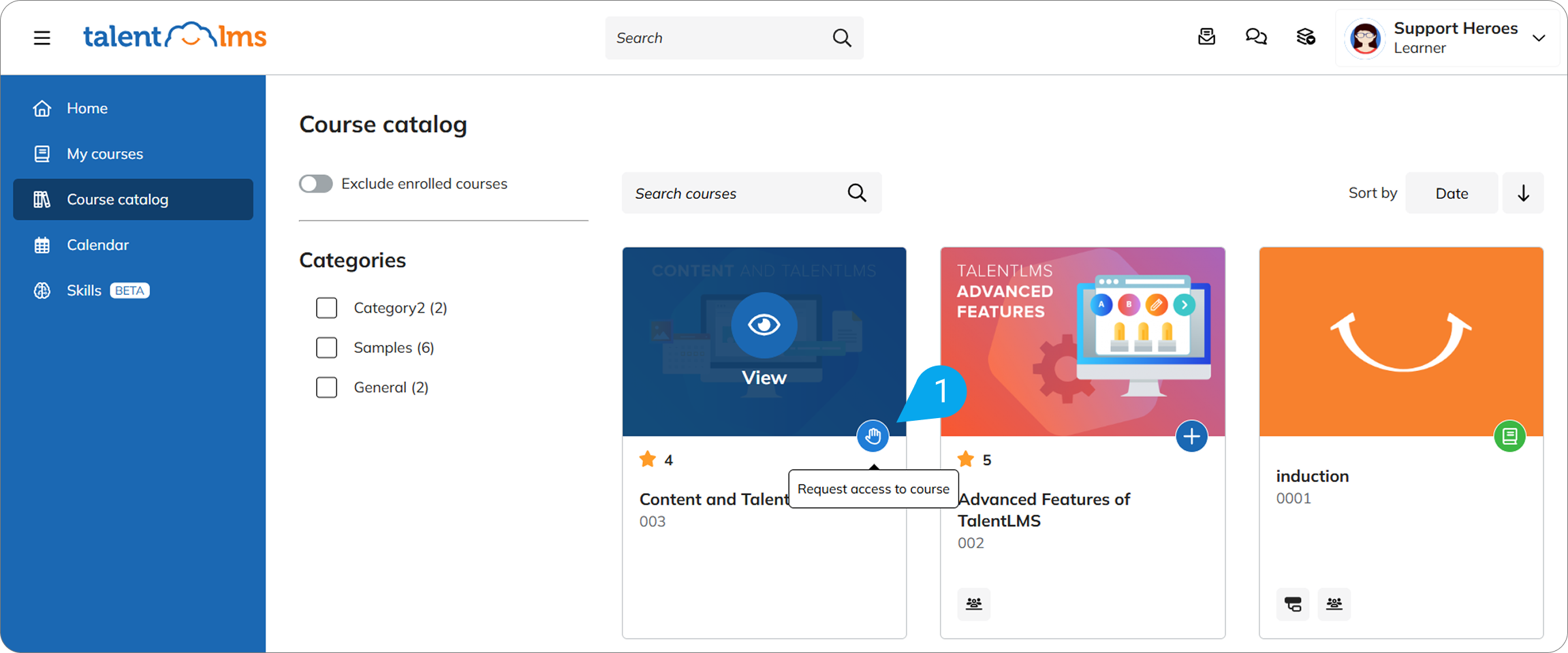Check the Category2 (2) checkbox
The image size is (1568, 653).
point(326,308)
